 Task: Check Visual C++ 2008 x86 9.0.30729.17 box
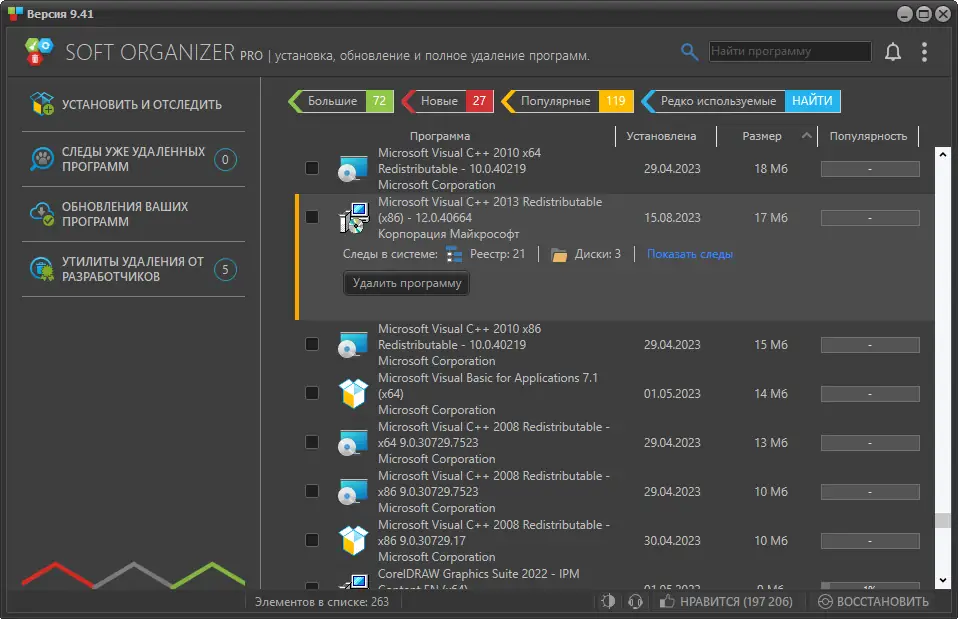point(312,540)
